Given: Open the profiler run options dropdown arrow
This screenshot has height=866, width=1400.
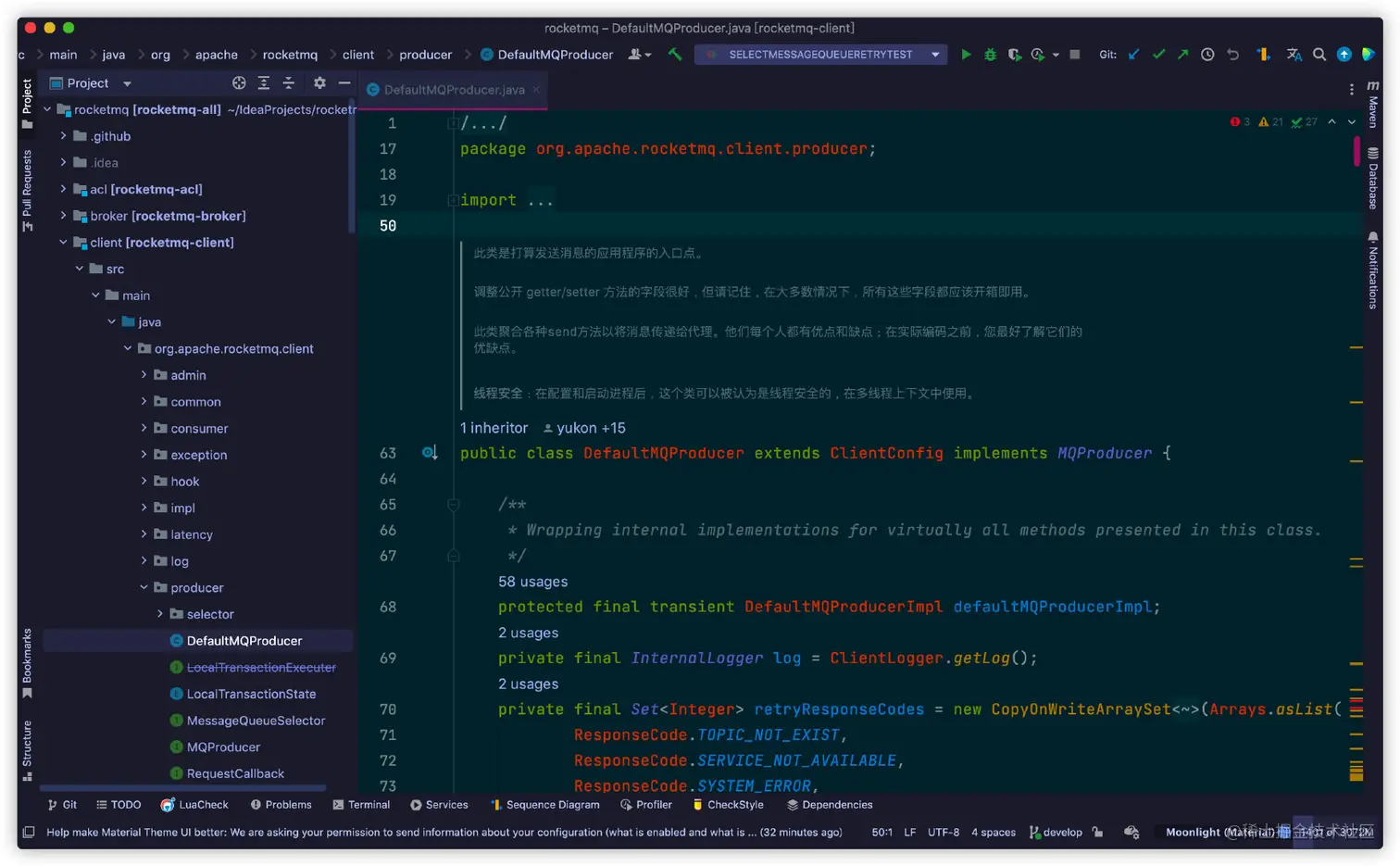Looking at the screenshot, I should 1056,55.
